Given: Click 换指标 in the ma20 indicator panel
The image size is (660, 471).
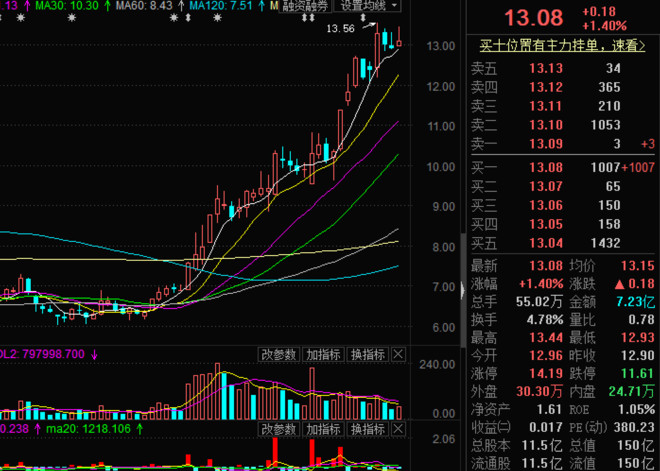Looking at the screenshot, I should click(368, 429).
